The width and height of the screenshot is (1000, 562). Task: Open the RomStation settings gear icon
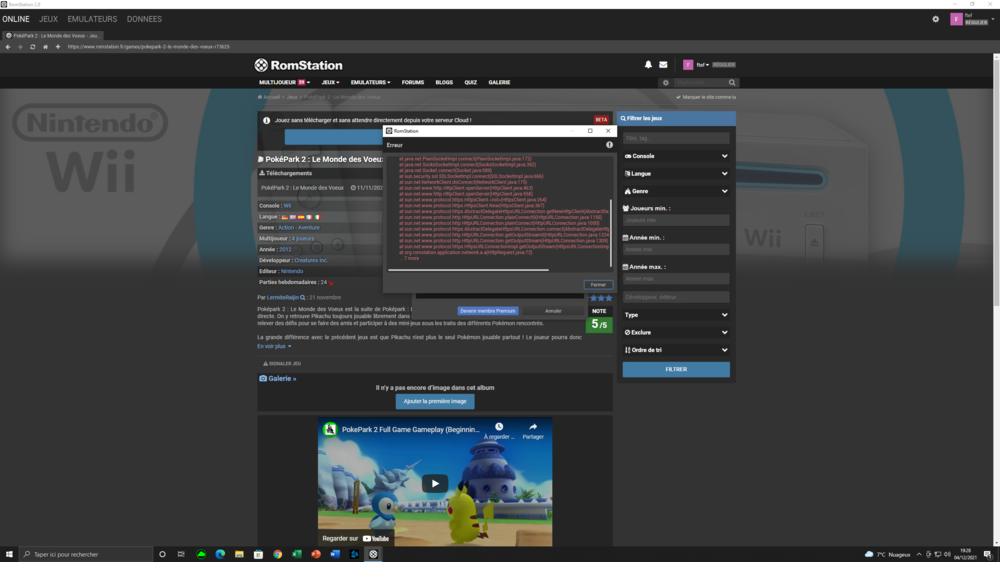[x=936, y=19]
